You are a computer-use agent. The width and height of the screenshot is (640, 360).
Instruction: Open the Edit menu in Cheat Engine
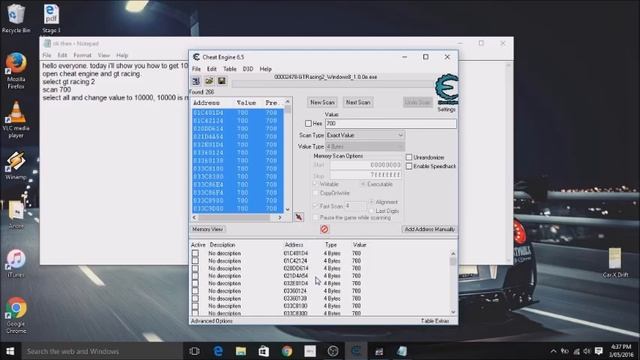pos(211,69)
